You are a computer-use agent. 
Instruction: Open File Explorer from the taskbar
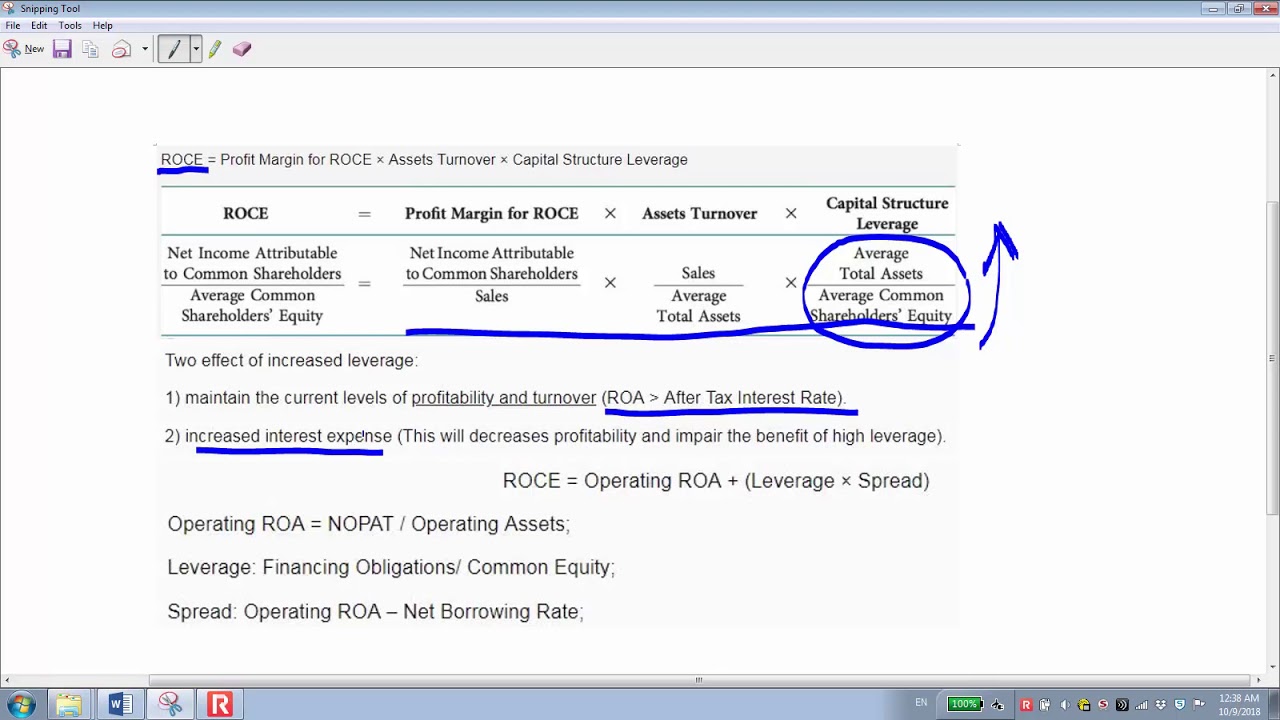point(69,705)
